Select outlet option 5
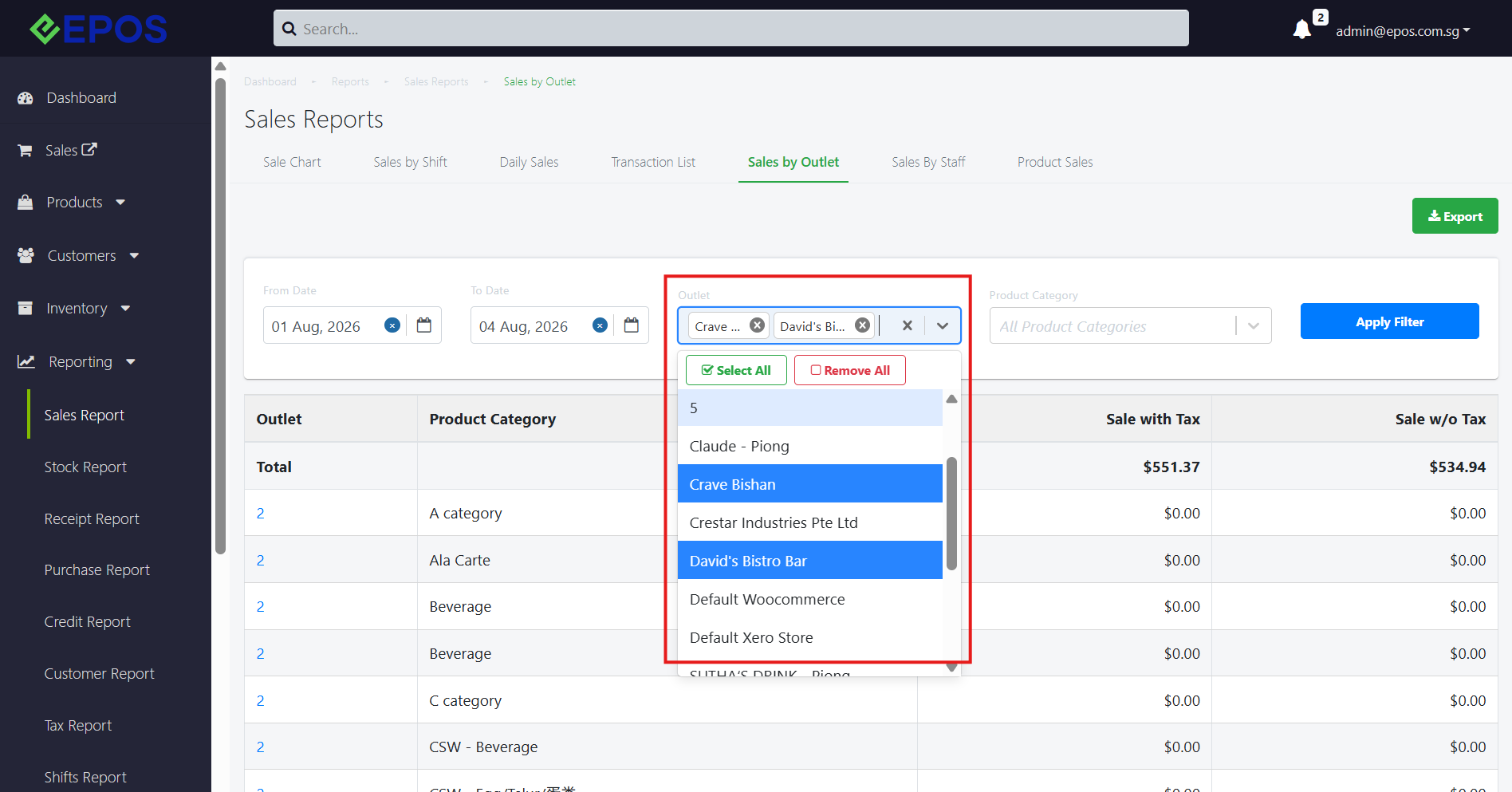This screenshot has width=1512, height=792. pyautogui.click(x=810, y=408)
